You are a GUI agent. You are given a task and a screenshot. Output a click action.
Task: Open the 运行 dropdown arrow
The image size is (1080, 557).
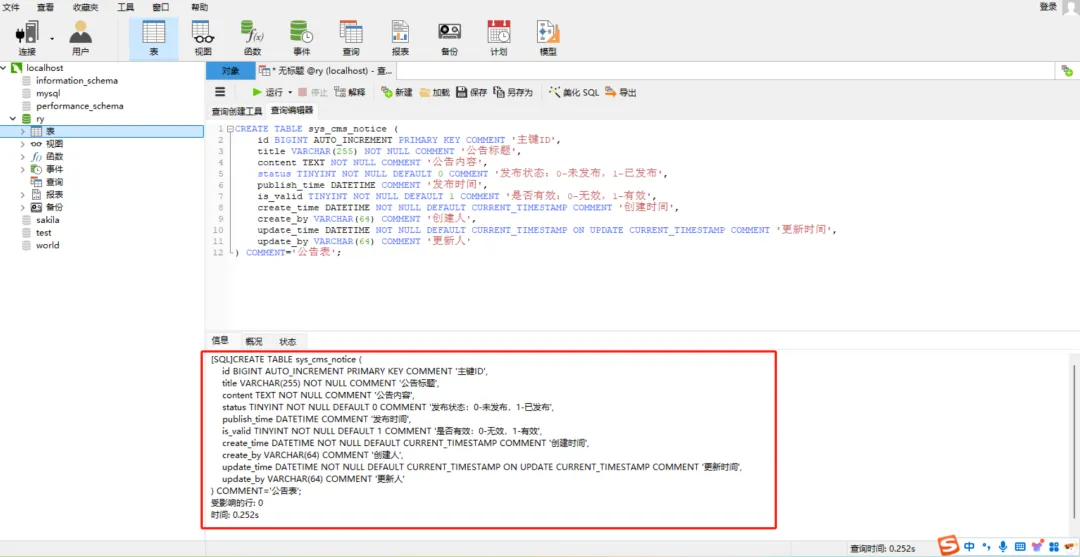click(x=290, y=92)
